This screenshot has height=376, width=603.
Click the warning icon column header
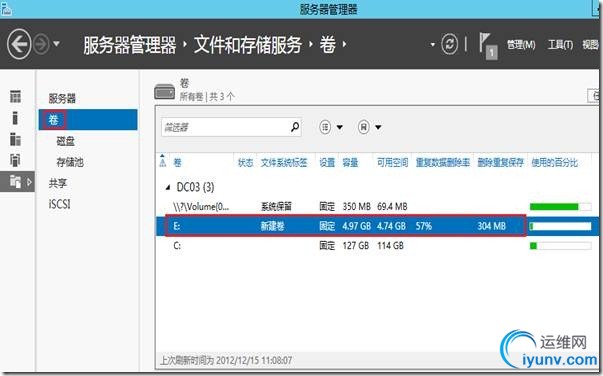tap(163, 161)
